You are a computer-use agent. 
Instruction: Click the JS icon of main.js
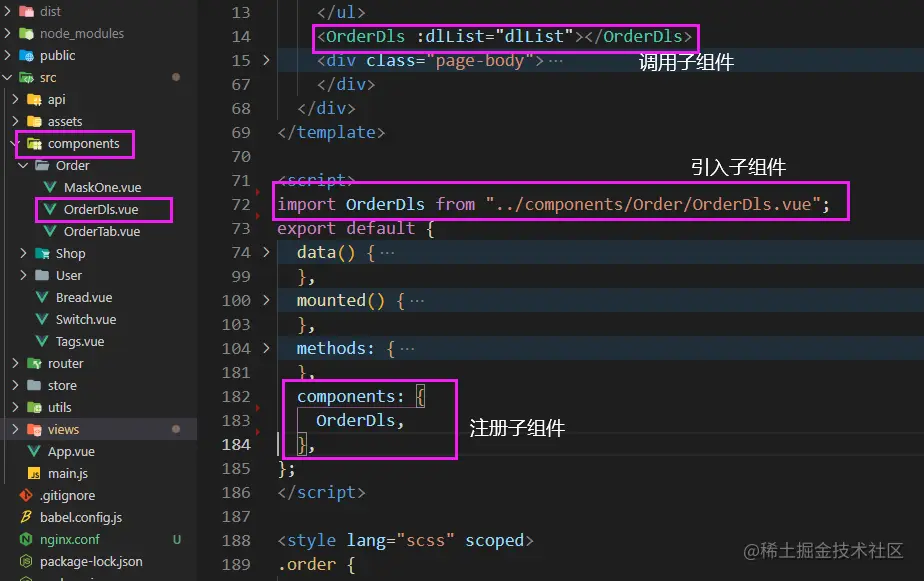pos(34,473)
